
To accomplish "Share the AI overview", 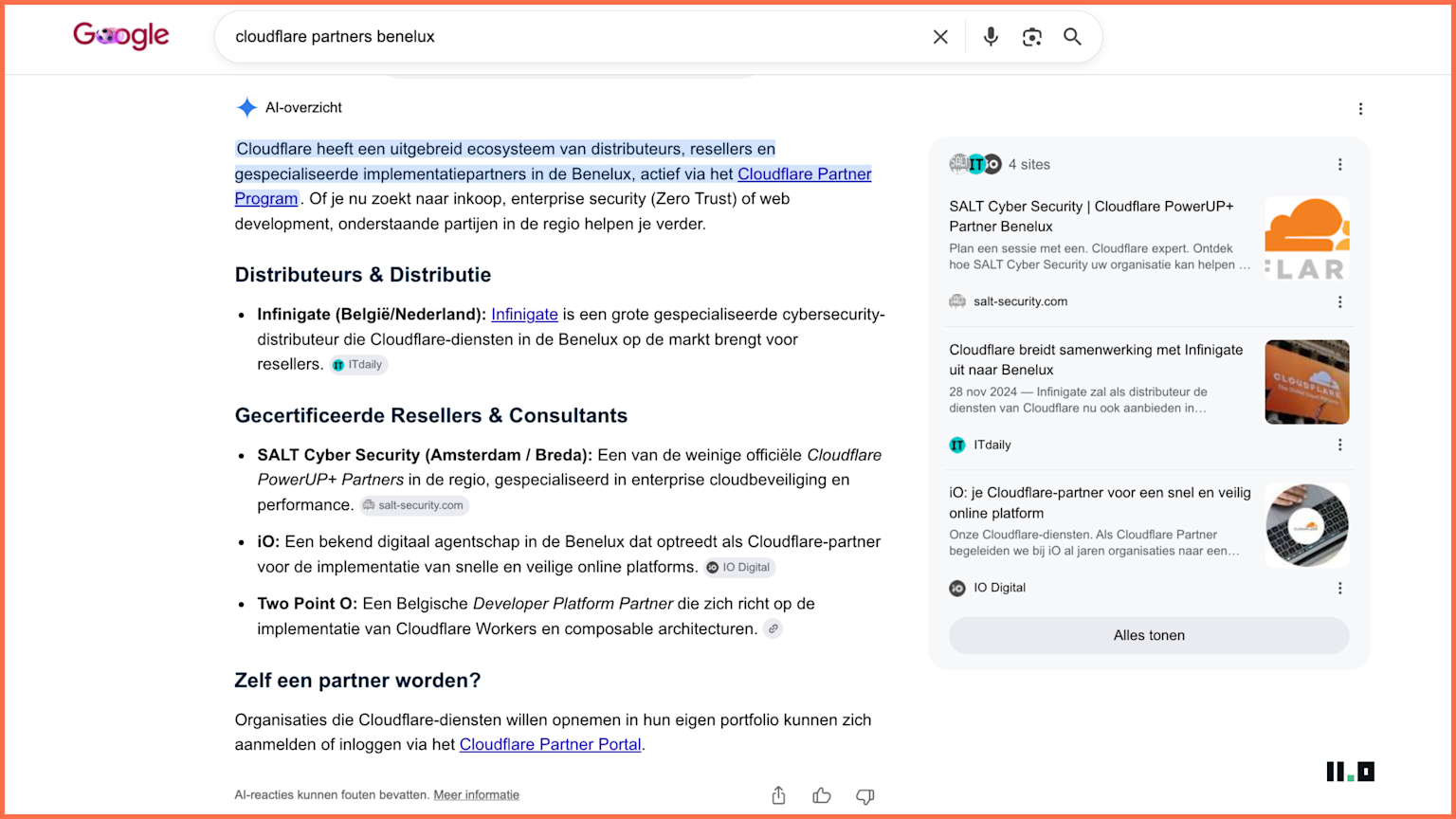I will pos(778,796).
